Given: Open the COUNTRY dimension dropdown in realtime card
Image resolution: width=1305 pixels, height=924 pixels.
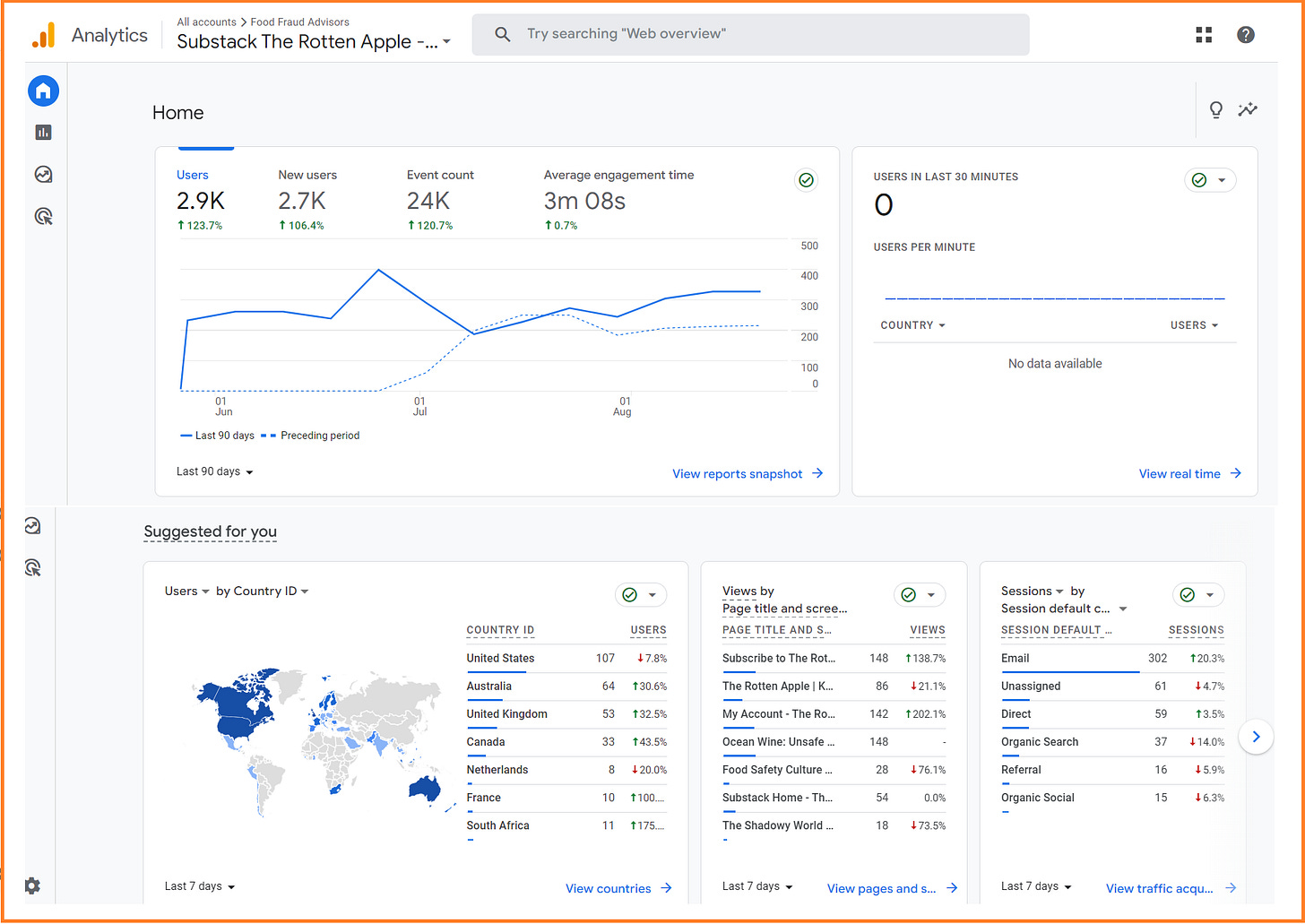Looking at the screenshot, I should click(x=912, y=325).
